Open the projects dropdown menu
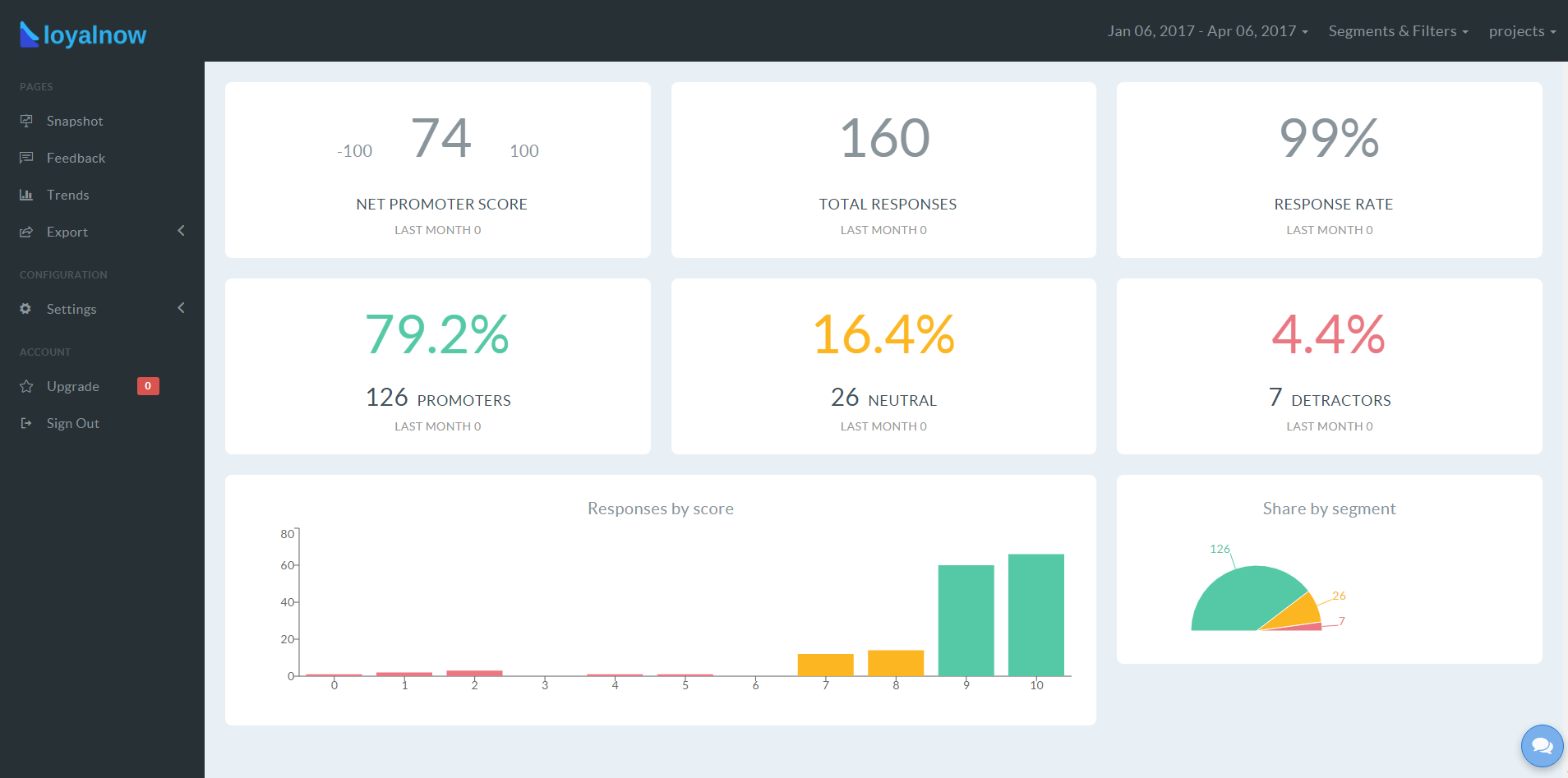Image resolution: width=1568 pixels, height=778 pixels. pos(1522,31)
